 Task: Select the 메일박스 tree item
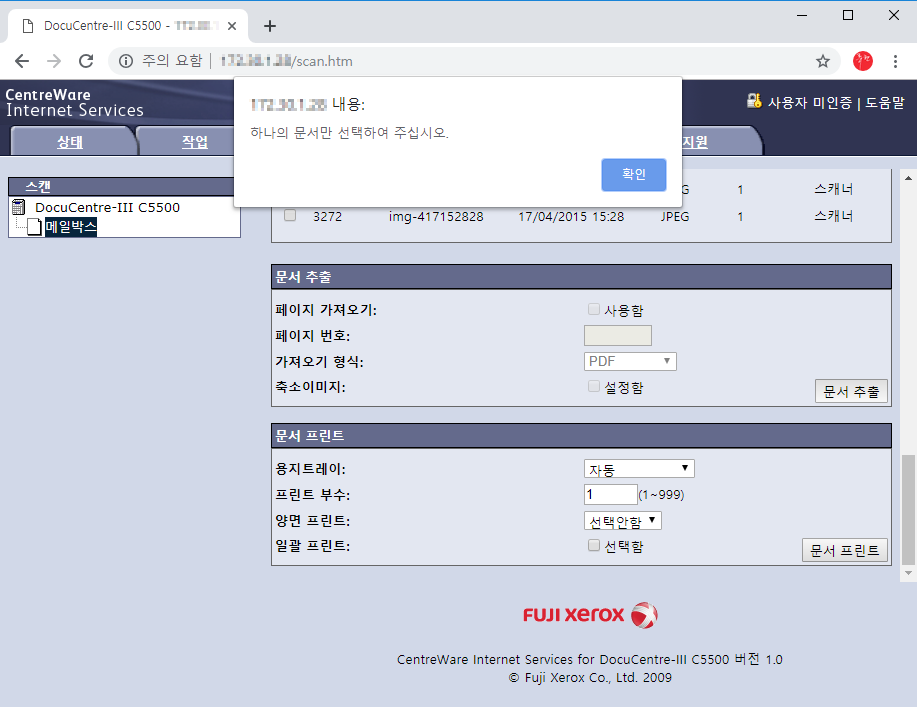[71, 226]
